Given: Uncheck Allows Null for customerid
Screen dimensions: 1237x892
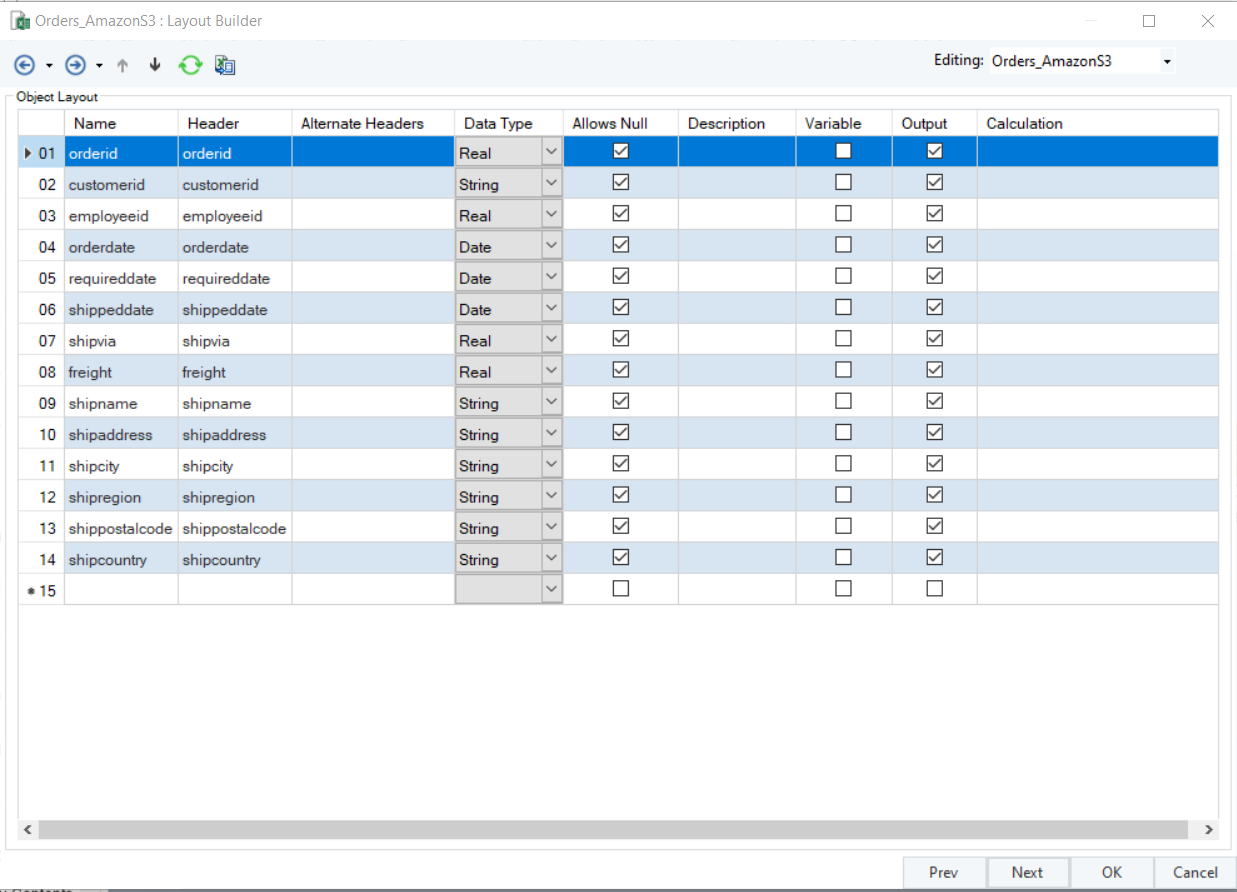Looking at the screenshot, I should coord(621,183).
